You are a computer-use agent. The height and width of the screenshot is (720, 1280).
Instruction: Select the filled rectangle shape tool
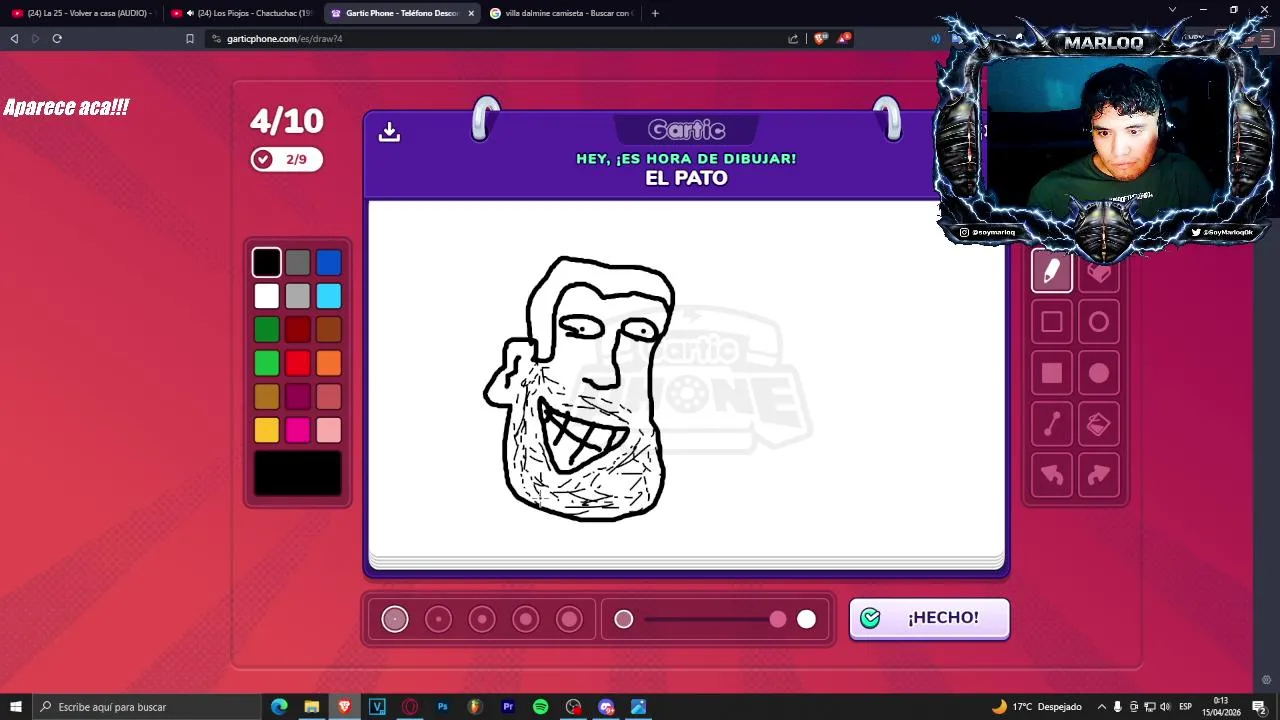[x=1051, y=373]
